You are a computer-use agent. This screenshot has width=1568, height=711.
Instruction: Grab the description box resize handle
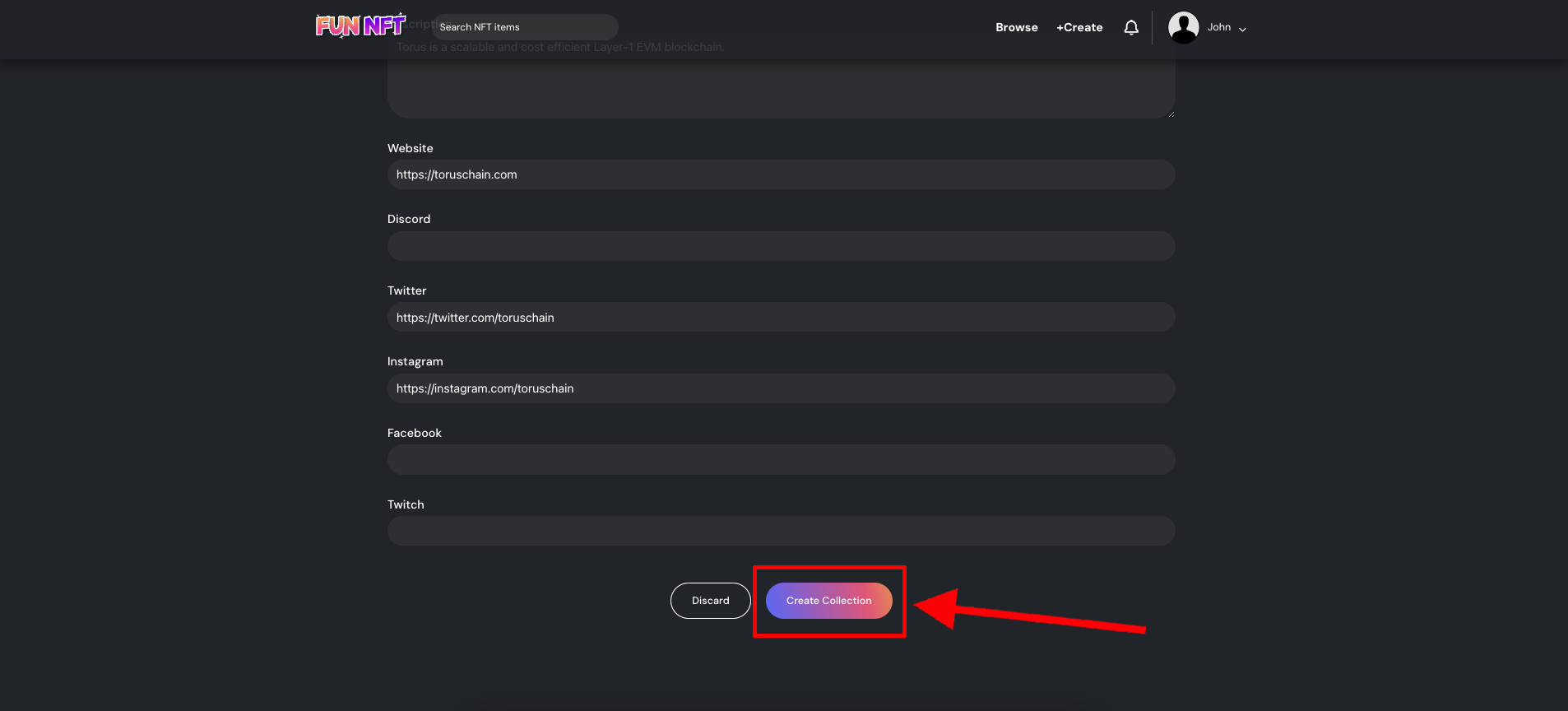1171,114
